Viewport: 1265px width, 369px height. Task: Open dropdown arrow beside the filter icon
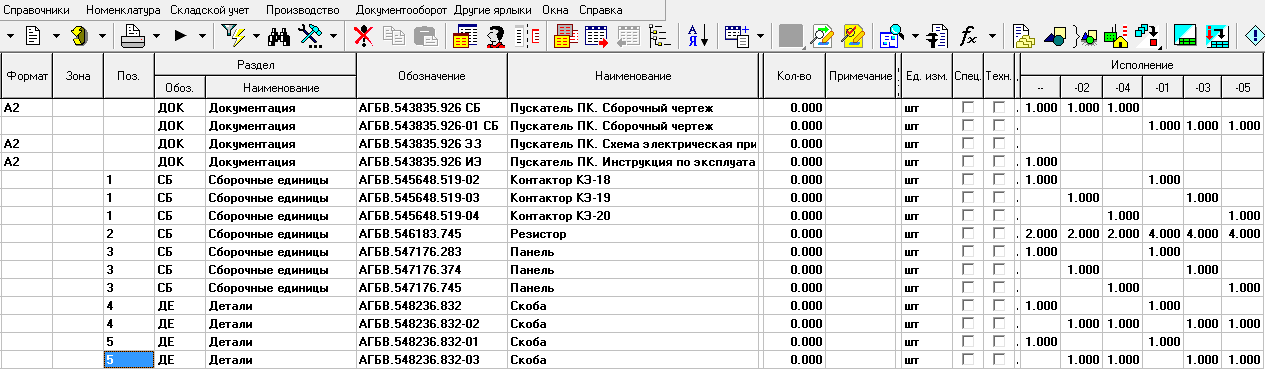point(255,36)
